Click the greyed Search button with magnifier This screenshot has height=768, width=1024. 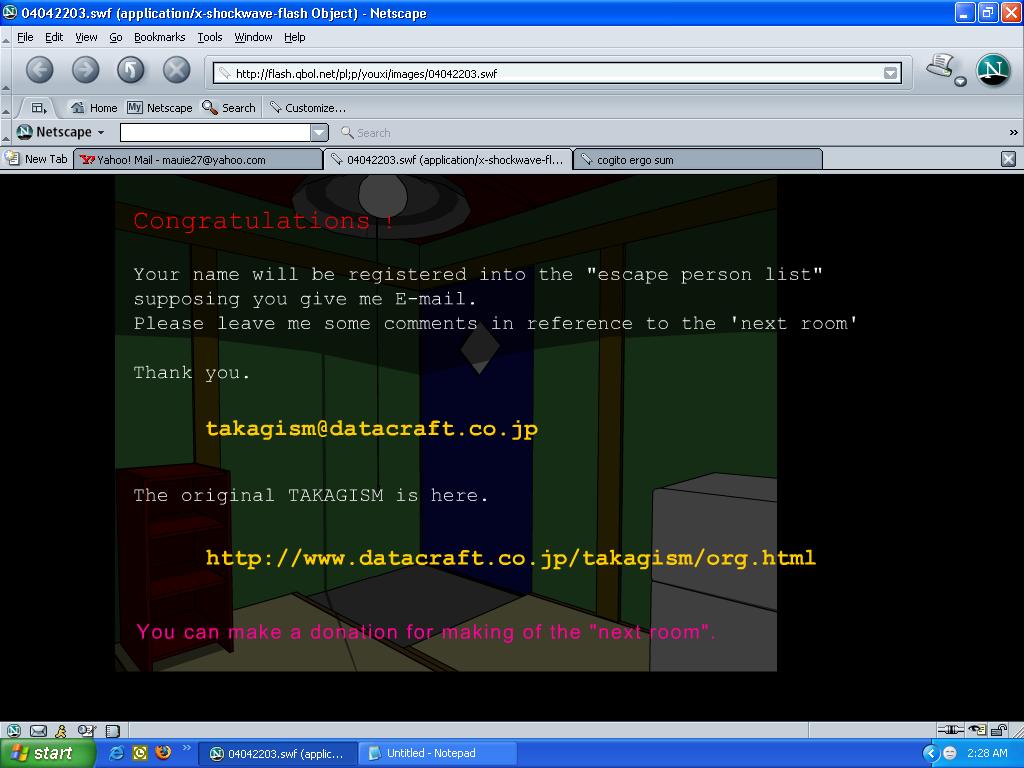pos(366,133)
